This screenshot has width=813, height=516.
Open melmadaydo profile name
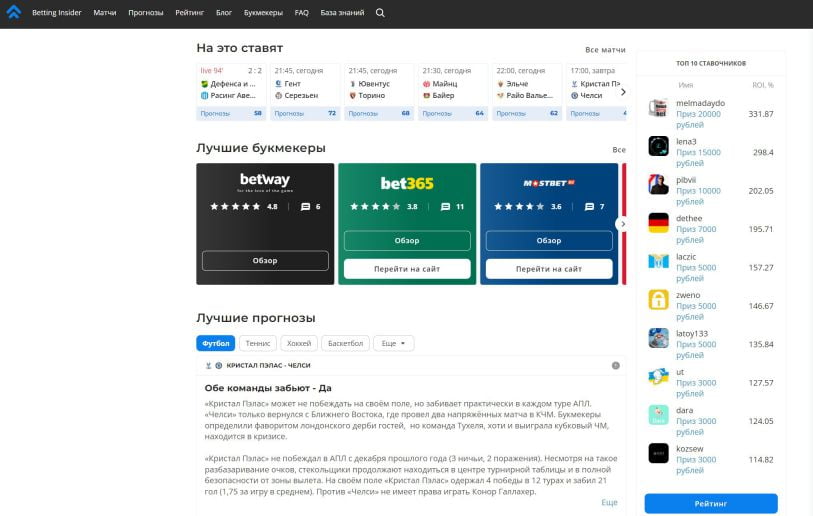[x=700, y=103]
